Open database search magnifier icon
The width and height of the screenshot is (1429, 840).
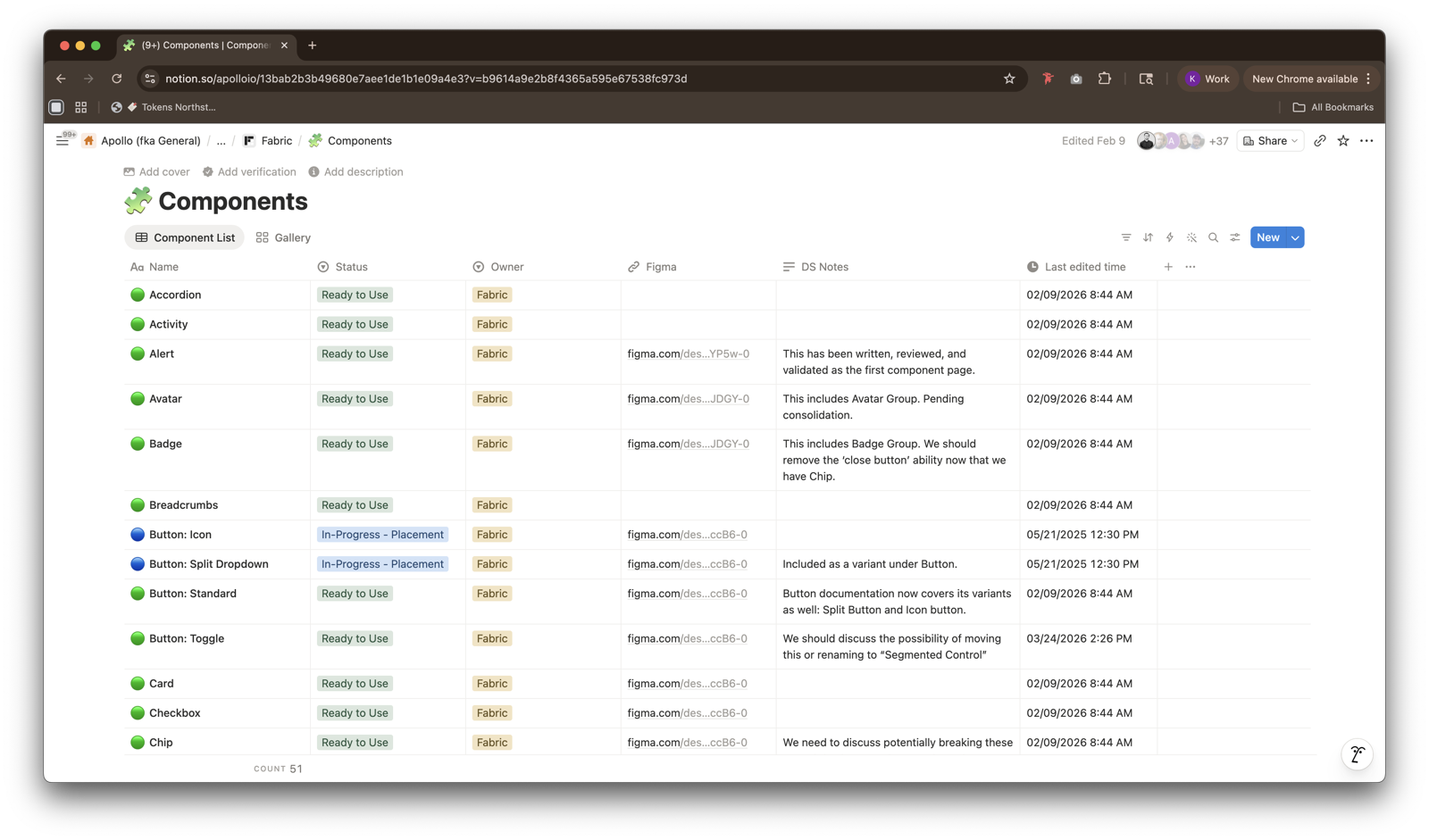pyautogui.click(x=1213, y=237)
